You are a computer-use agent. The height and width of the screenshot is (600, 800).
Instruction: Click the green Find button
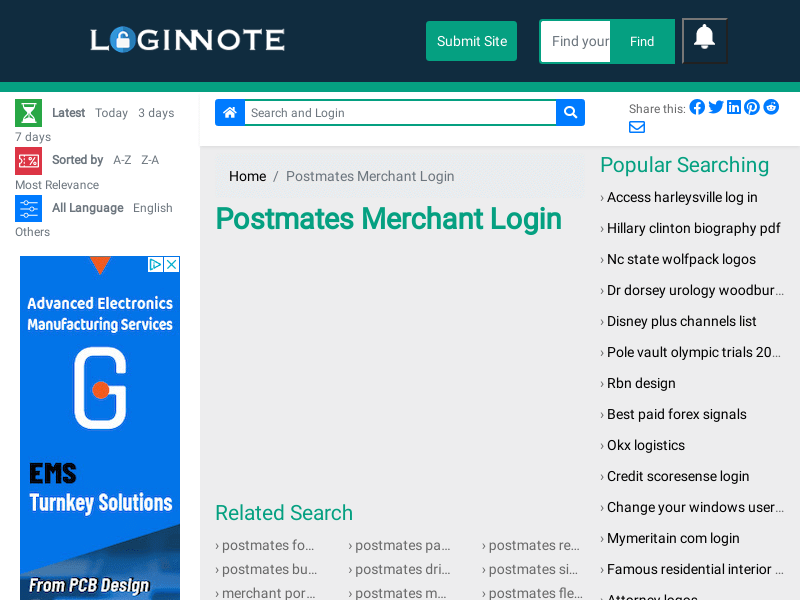pos(642,41)
